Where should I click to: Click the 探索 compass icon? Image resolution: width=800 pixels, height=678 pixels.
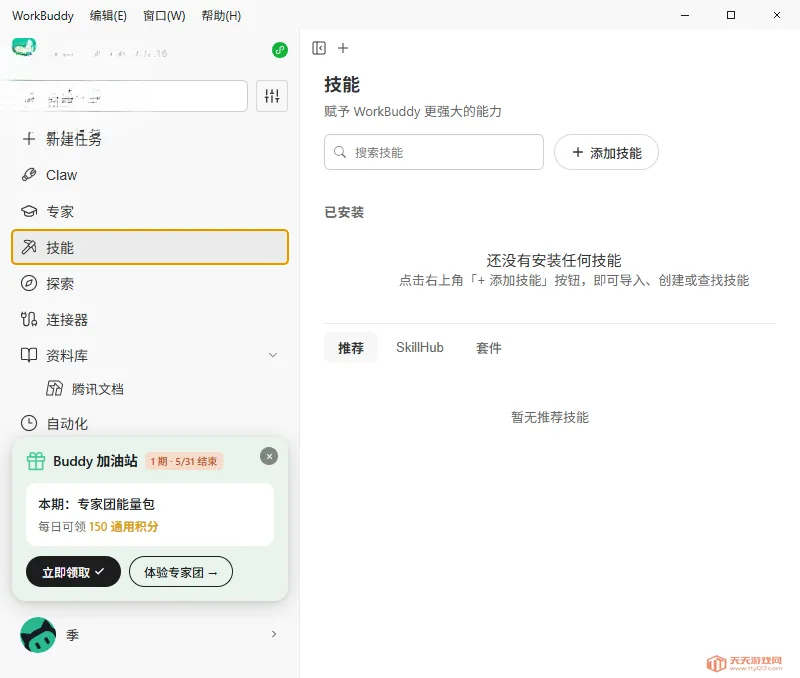tap(29, 283)
